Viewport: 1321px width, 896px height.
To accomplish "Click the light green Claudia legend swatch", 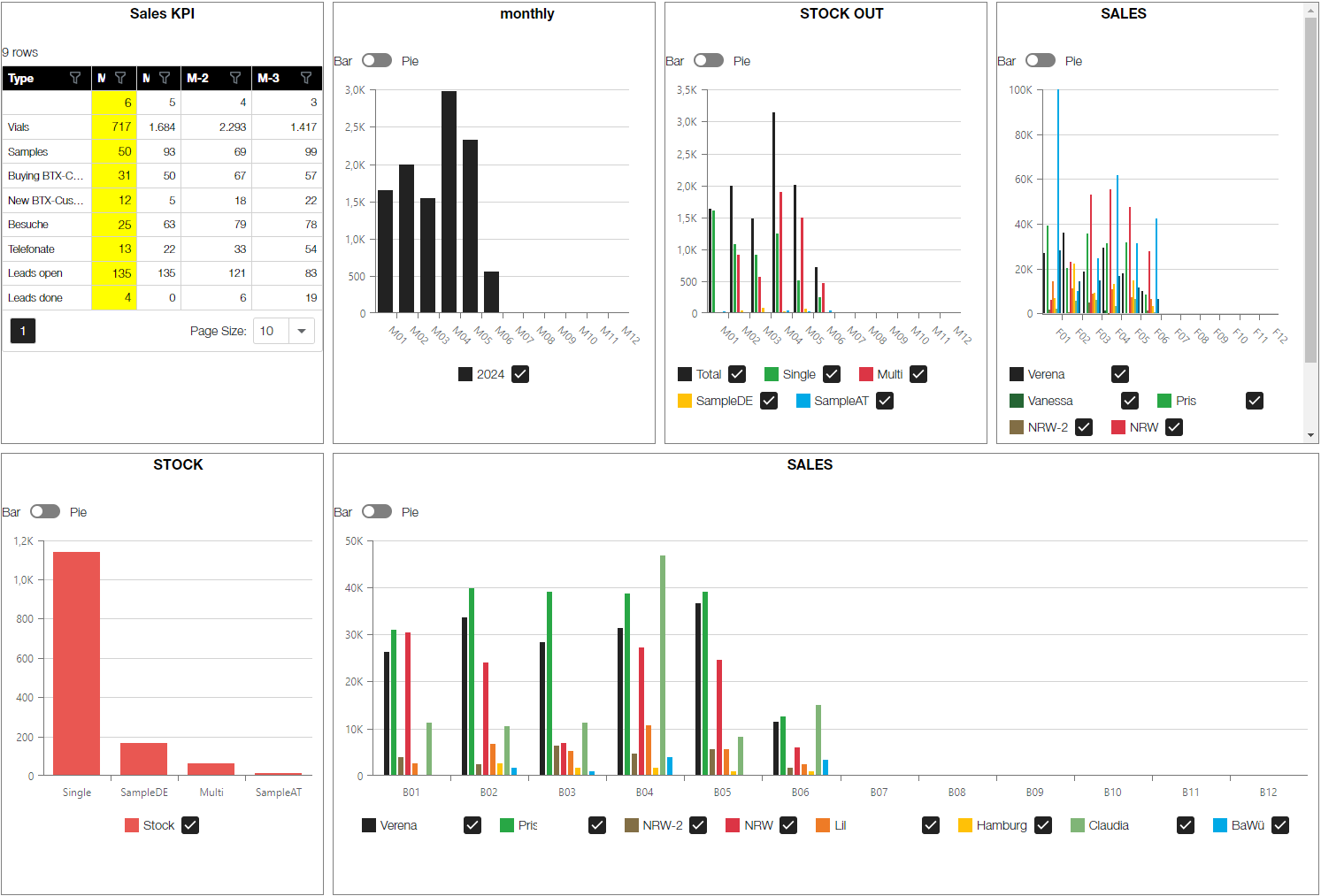I will (x=1078, y=825).
